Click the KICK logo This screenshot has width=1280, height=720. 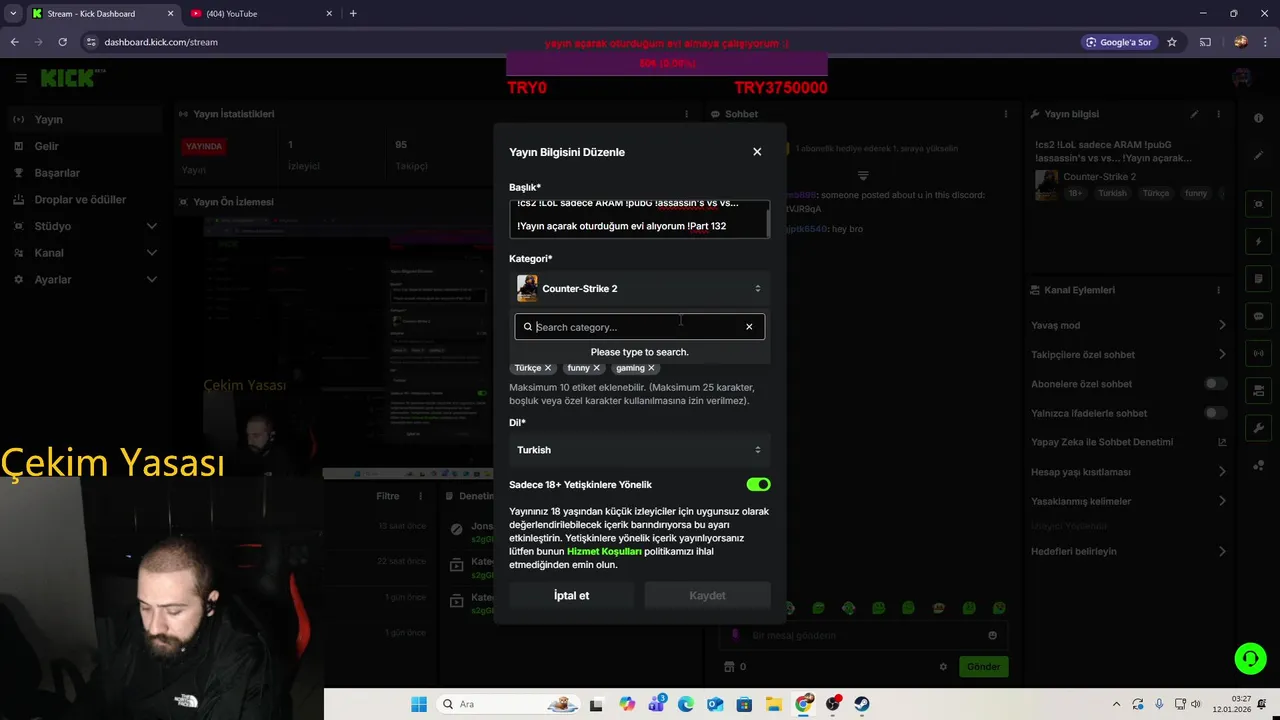click(x=68, y=78)
